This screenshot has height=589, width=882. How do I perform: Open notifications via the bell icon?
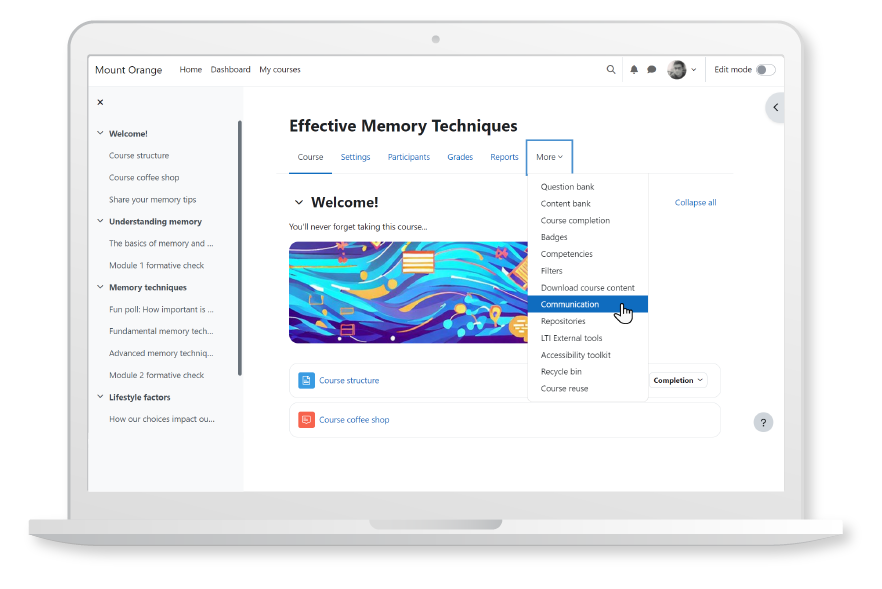pos(633,69)
